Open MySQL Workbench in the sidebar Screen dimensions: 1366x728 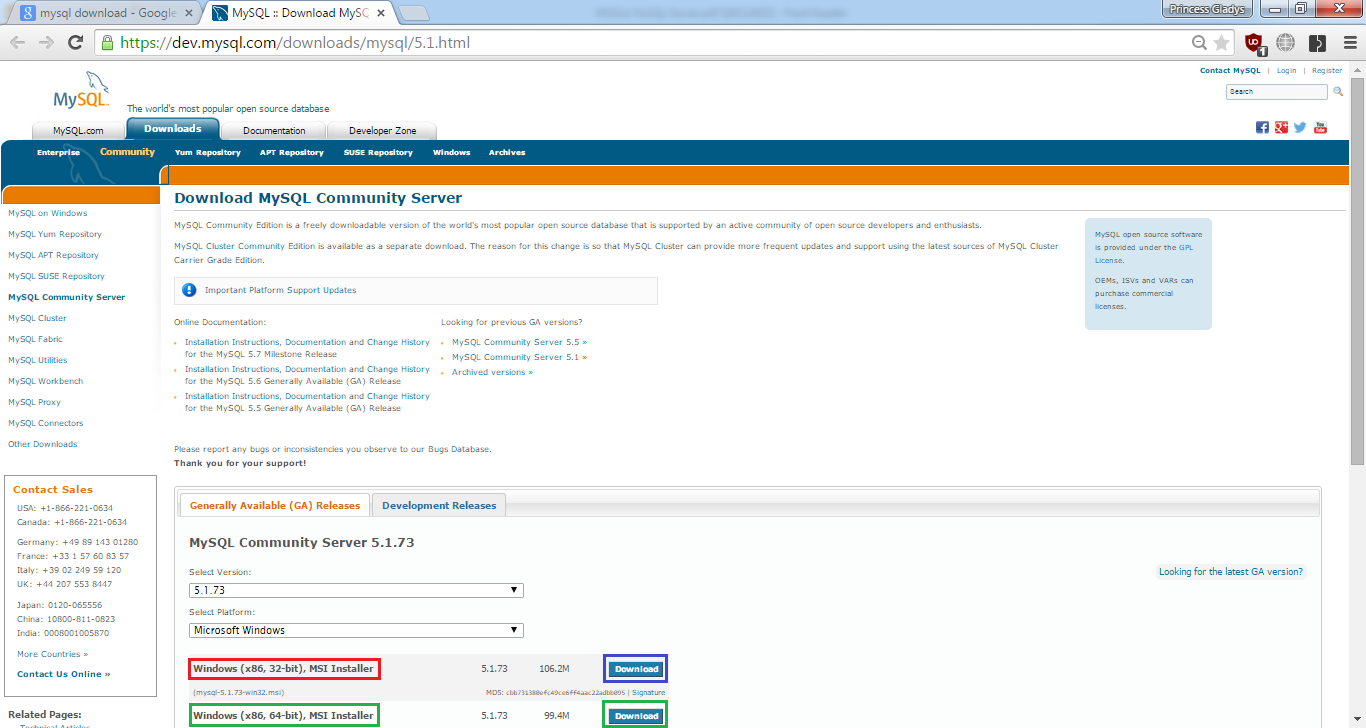(46, 381)
